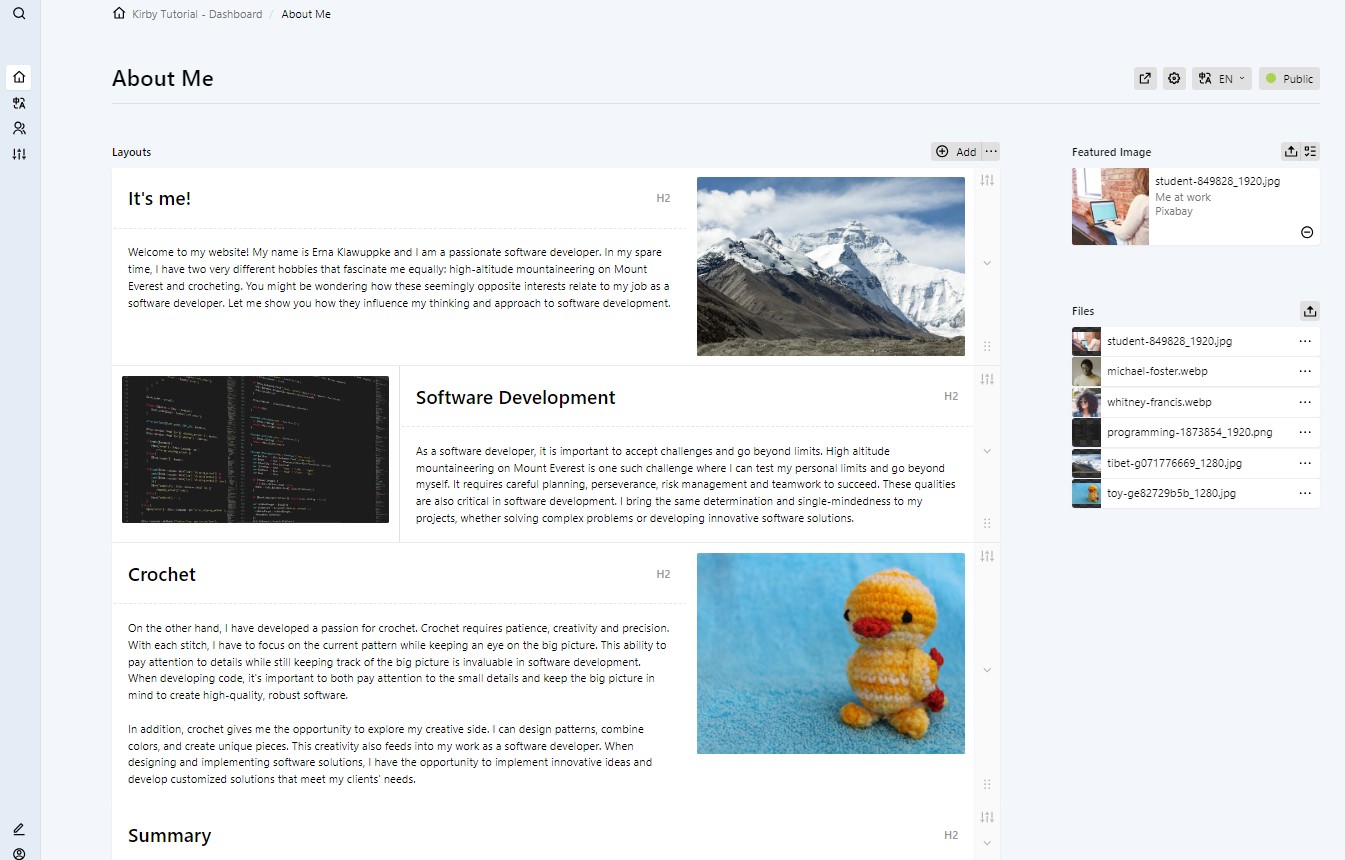Image resolution: width=1345 pixels, height=860 pixels.
Task: Add a new layout
Action: [956, 151]
